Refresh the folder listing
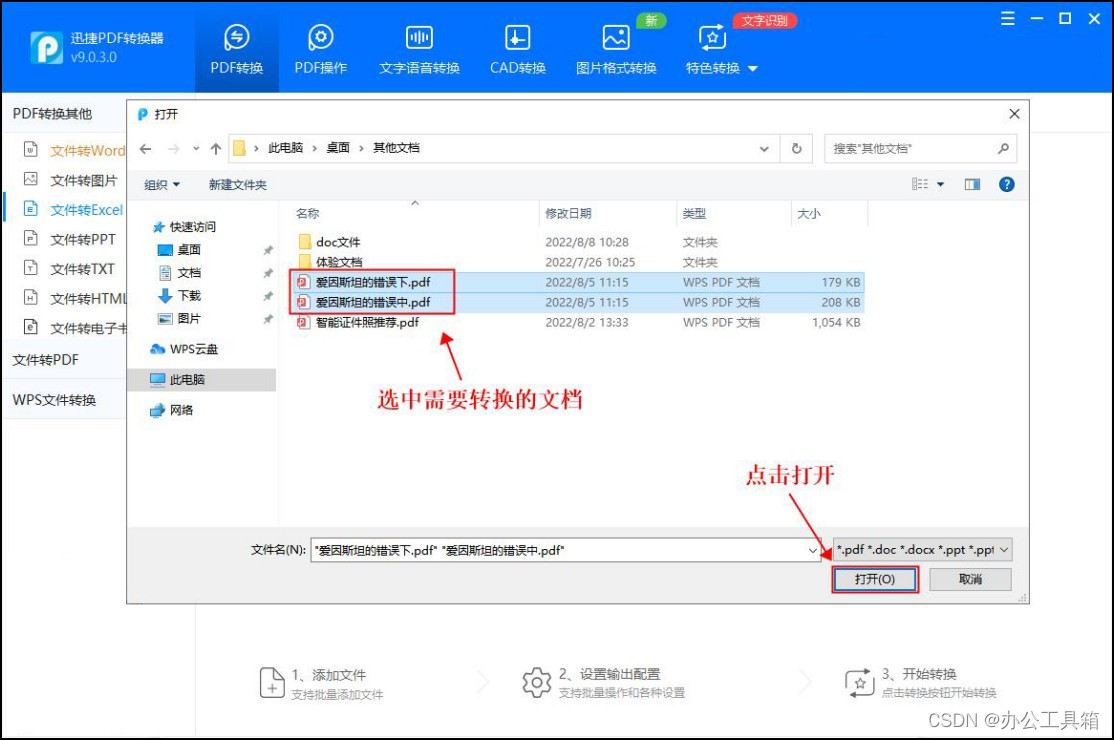 [x=796, y=148]
